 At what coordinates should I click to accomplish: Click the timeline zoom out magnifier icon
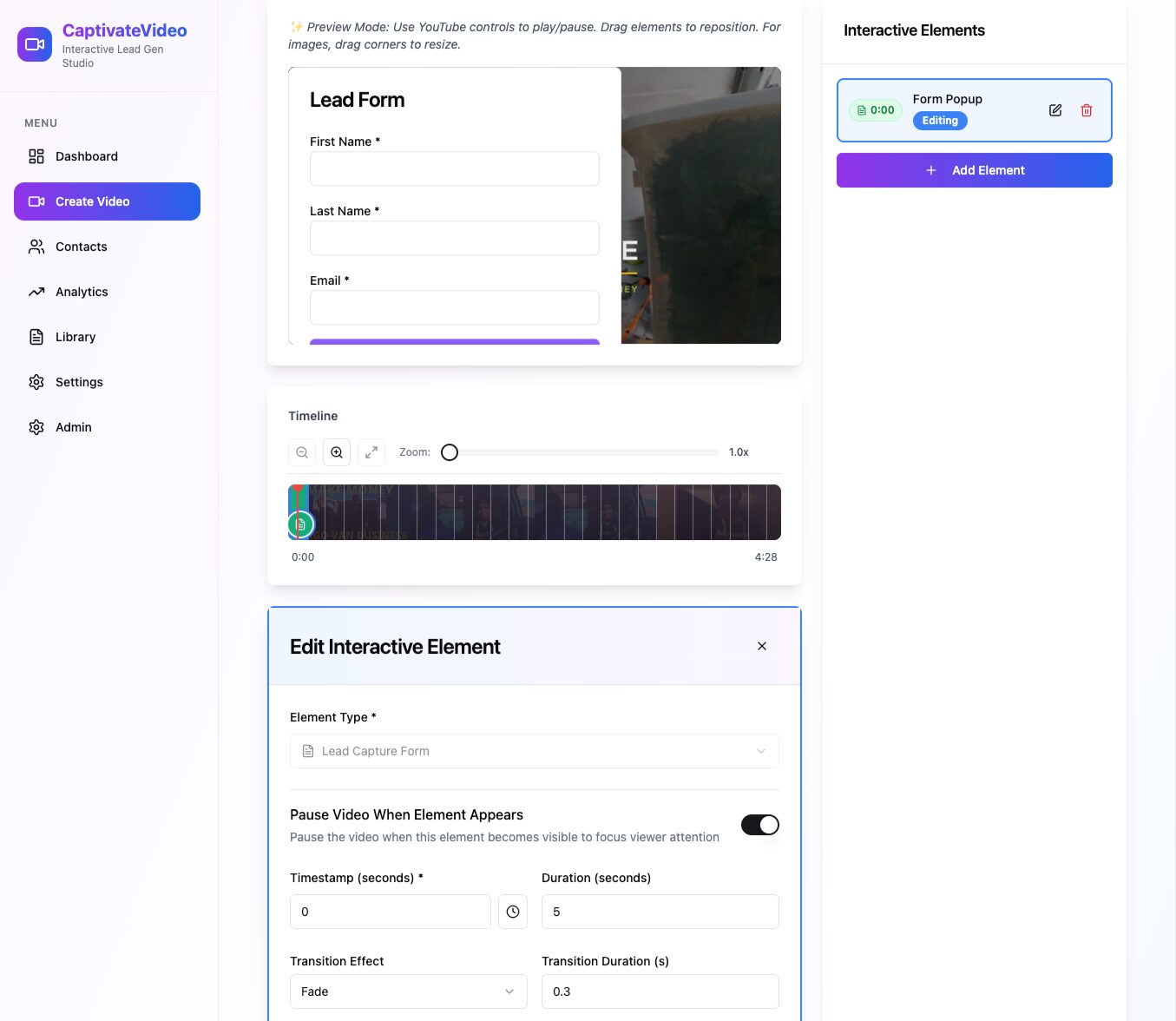(x=302, y=452)
